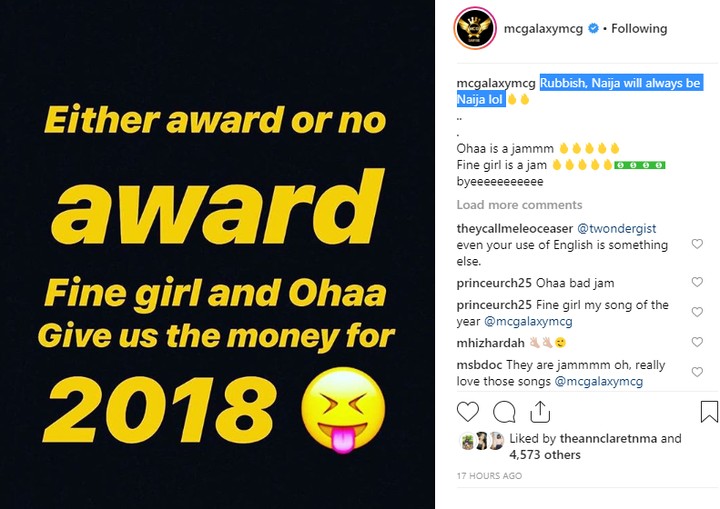View the 4,573 others who liked

click(x=545, y=455)
